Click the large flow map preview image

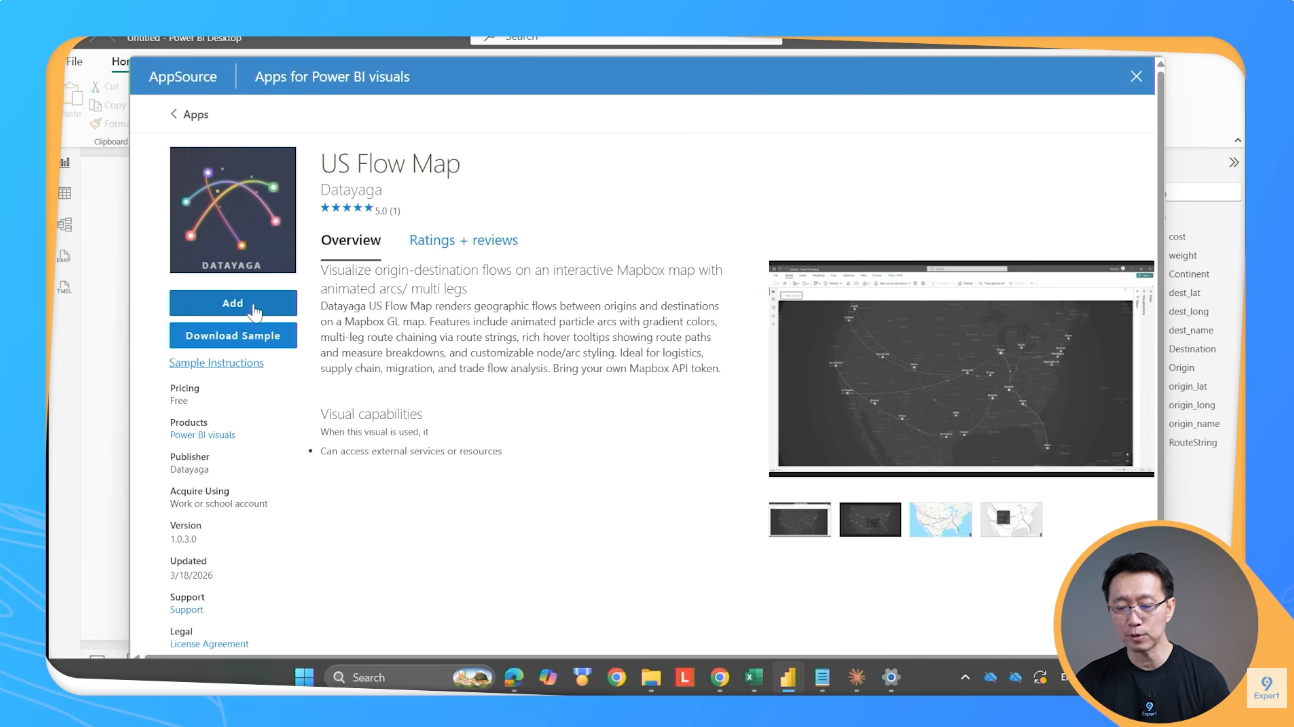[x=961, y=369]
